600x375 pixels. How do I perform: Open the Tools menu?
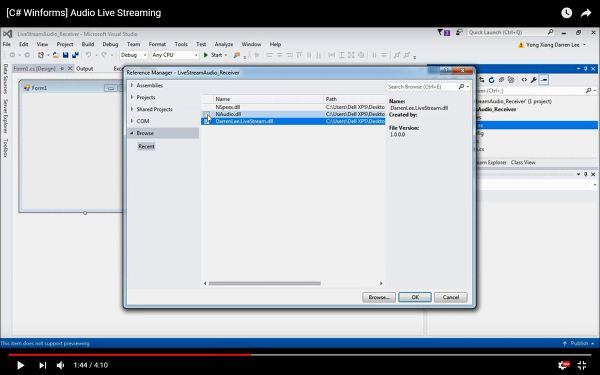point(181,44)
